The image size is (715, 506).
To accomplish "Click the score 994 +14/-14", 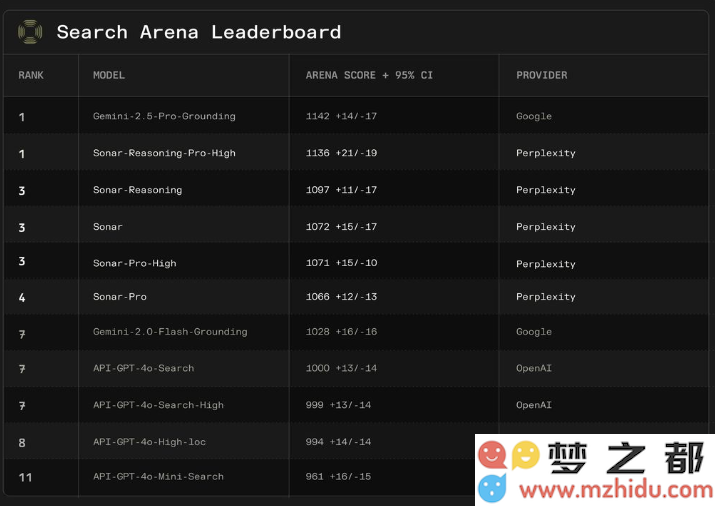I will [338, 442].
